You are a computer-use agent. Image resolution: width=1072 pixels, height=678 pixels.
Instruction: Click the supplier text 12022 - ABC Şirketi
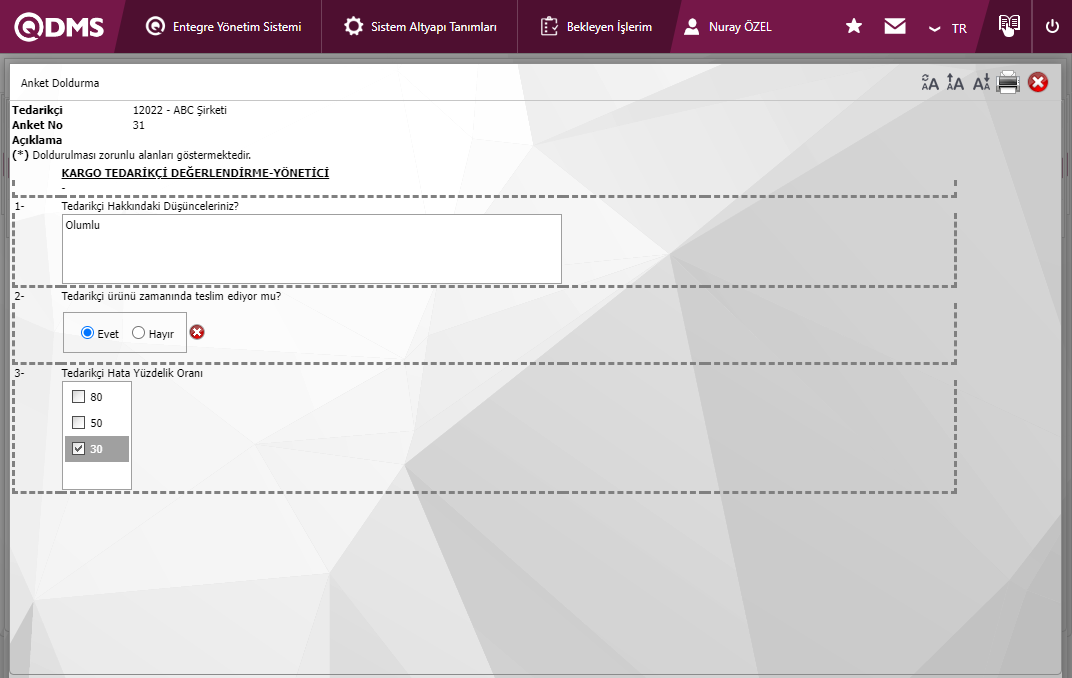pyautogui.click(x=180, y=110)
